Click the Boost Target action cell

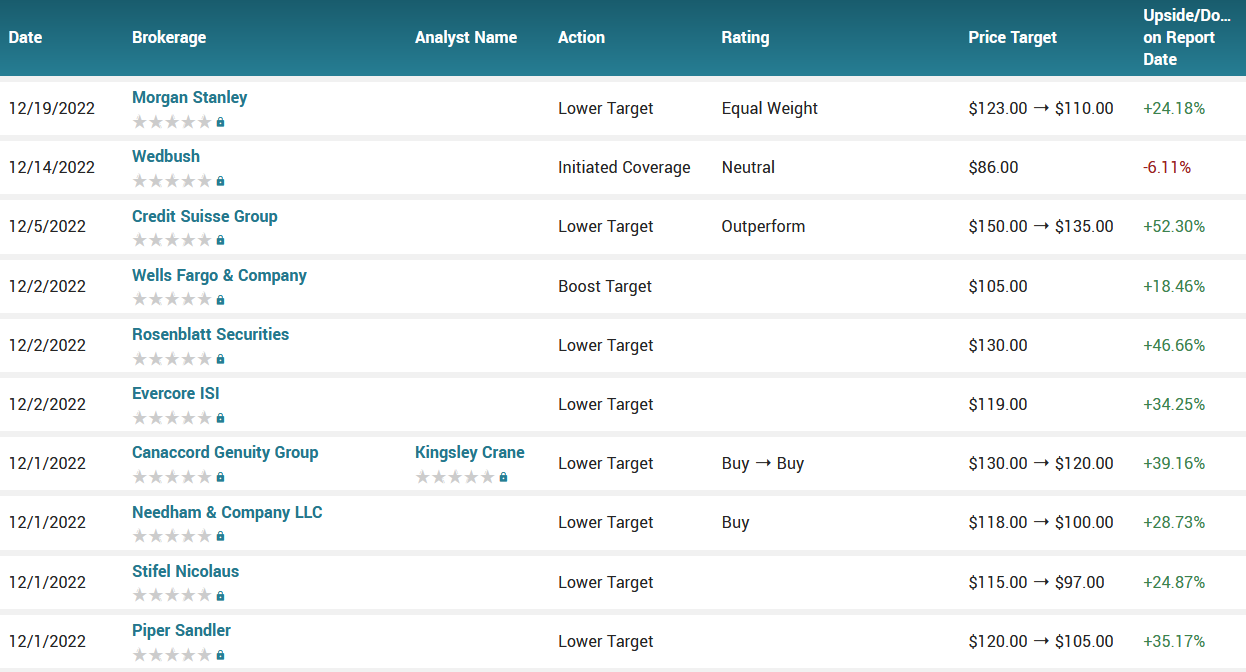click(605, 286)
